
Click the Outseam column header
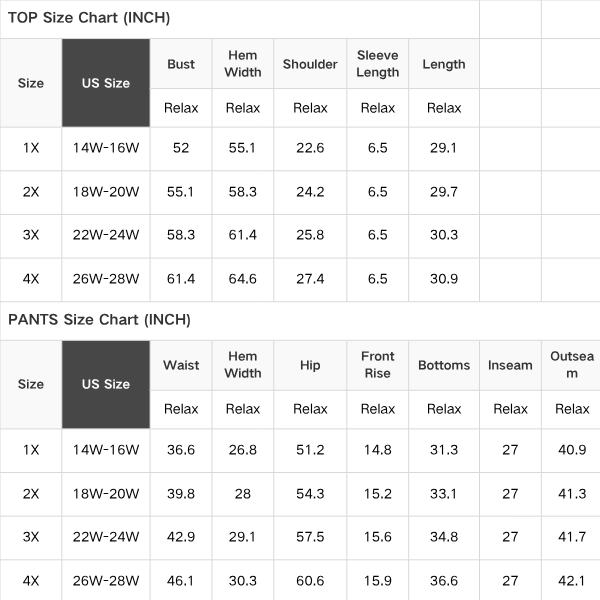pos(572,365)
